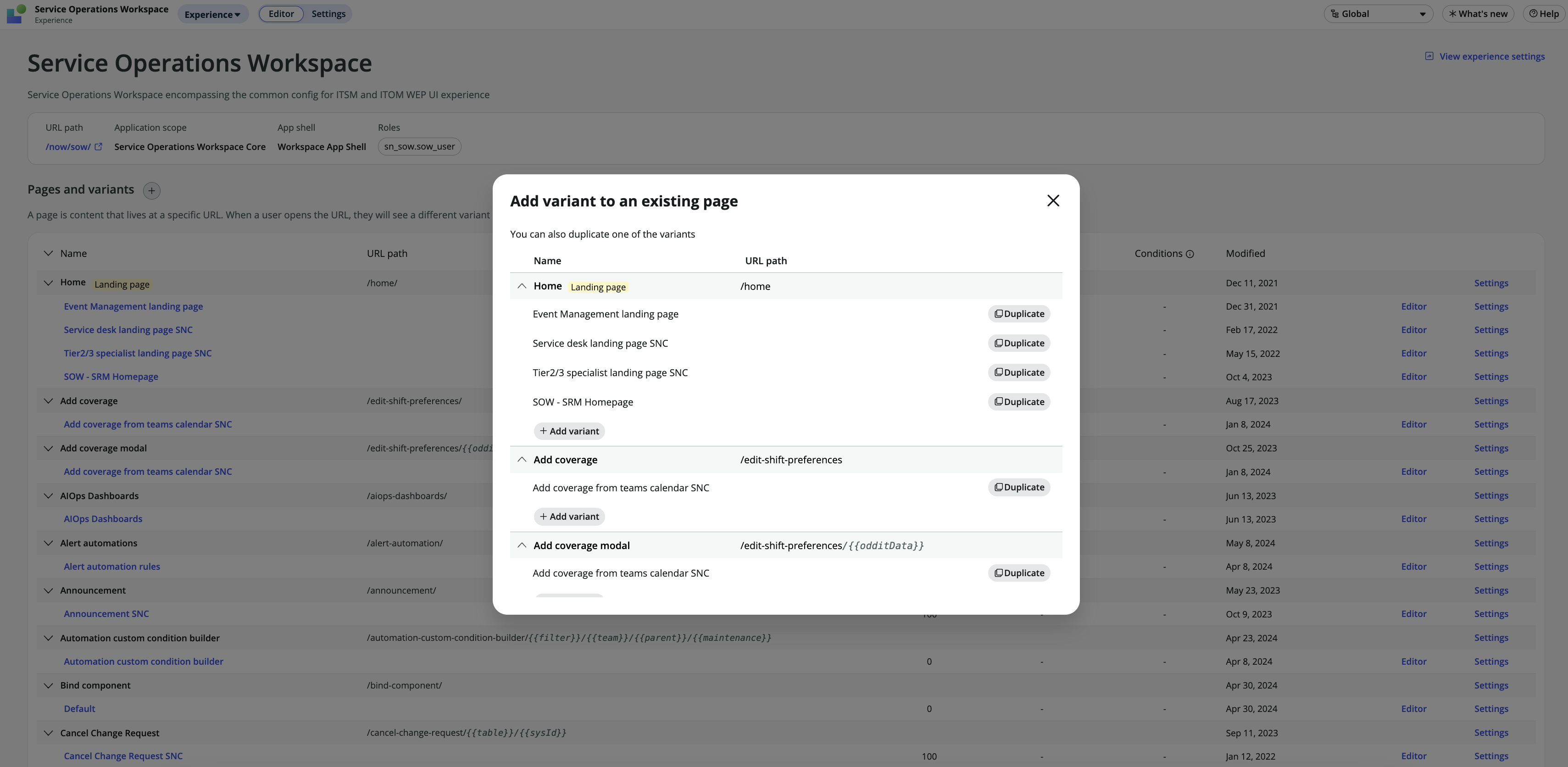The image size is (1568, 767).
Task: Open Cancel Change Request SNC variant link
Action: coord(123,756)
